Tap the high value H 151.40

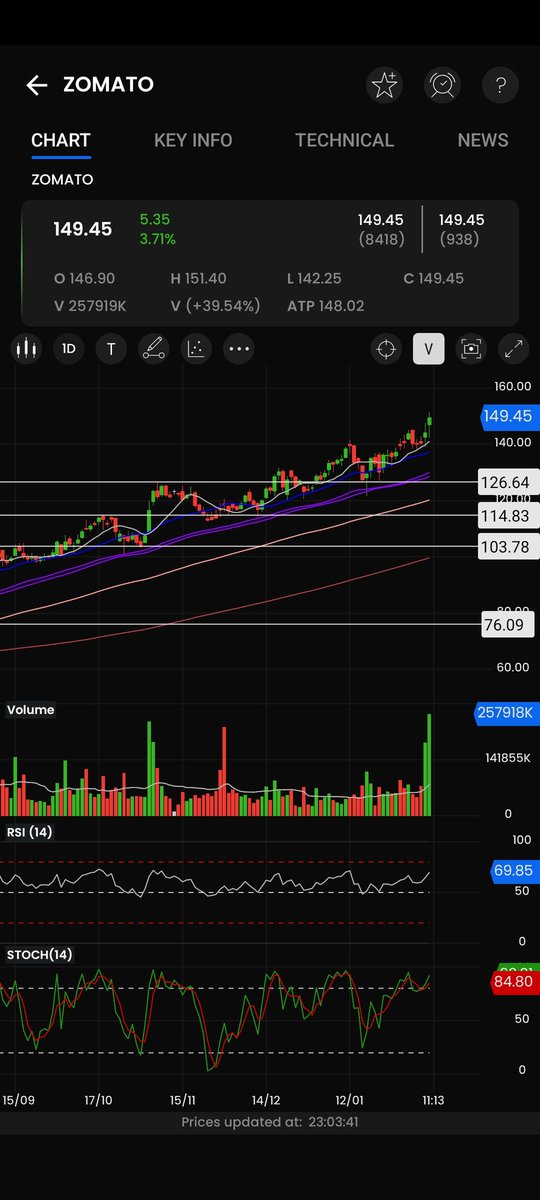[x=198, y=278]
